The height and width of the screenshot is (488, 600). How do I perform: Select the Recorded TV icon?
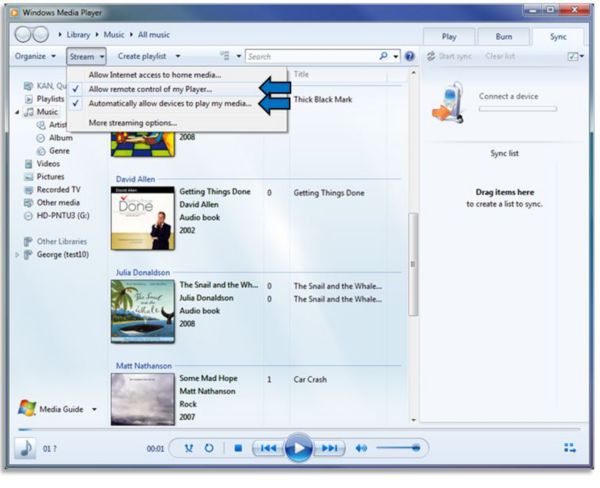(28, 190)
